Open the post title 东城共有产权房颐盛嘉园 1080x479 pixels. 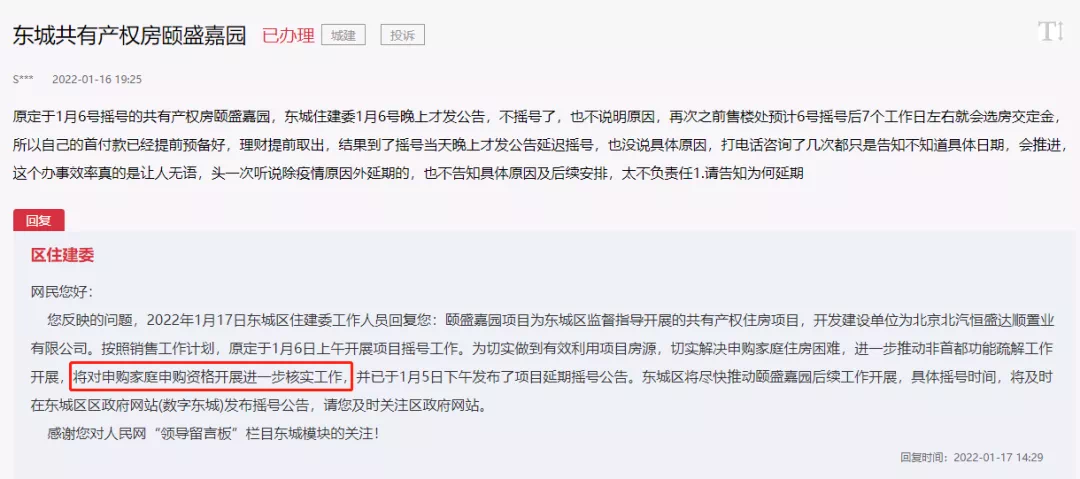129,35
